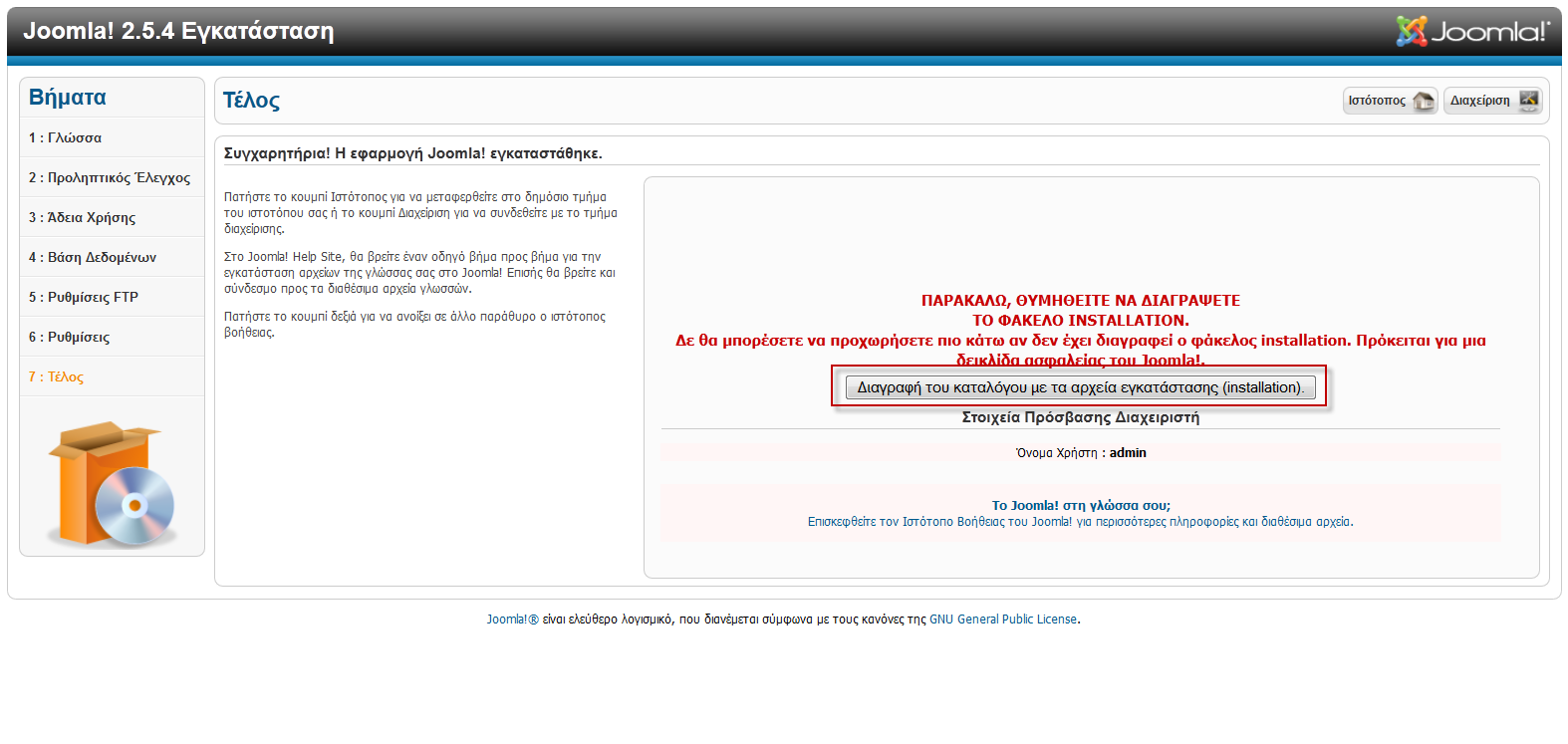The height and width of the screenshot is (744, 1568).
Task: Click the Στοιχεία Πρόσβασης Διαχειριστή heading
Action: pyautogui.click(x=1080, y=417)
